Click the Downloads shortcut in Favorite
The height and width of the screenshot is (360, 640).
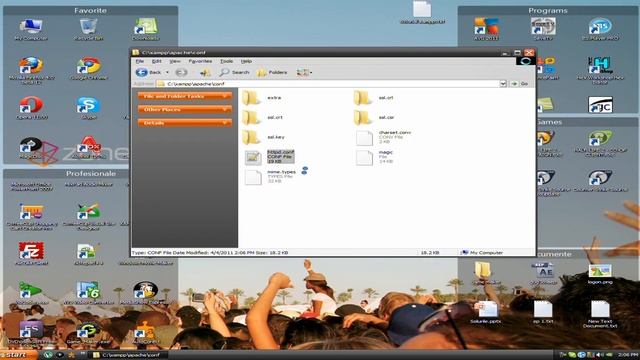pos(146,29)
